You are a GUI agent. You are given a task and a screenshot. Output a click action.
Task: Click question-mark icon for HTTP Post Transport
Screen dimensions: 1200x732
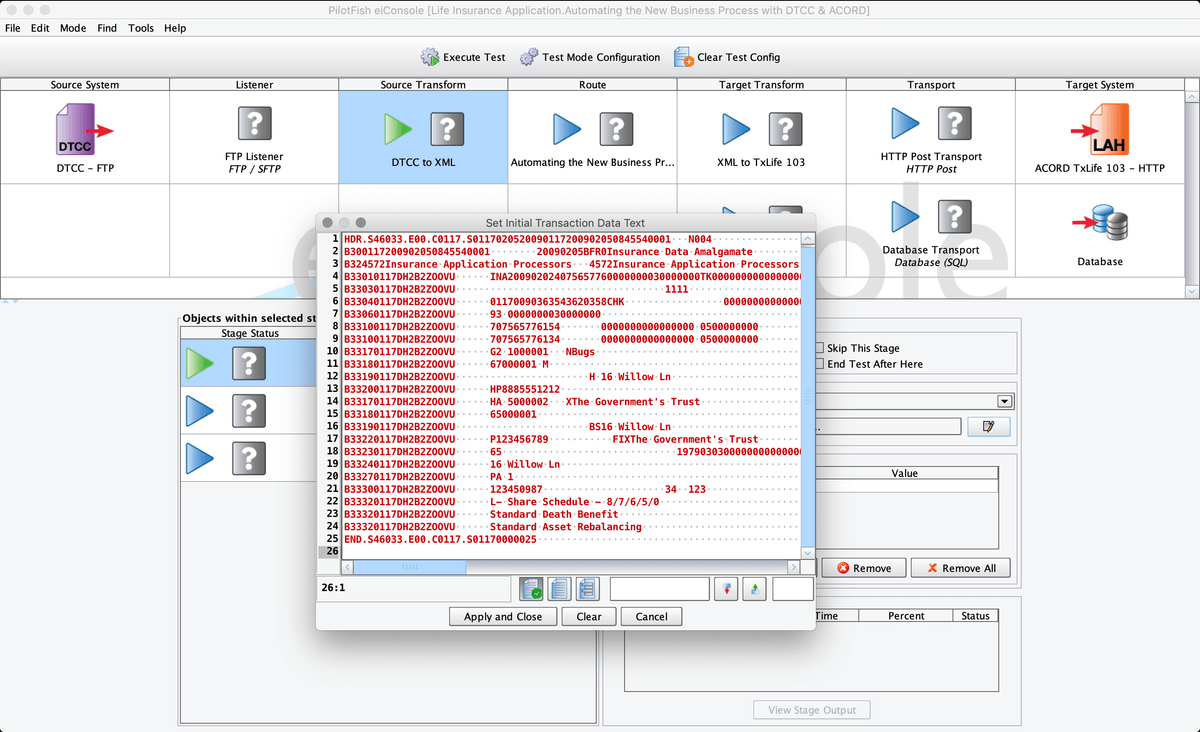(x=954, y=124)
